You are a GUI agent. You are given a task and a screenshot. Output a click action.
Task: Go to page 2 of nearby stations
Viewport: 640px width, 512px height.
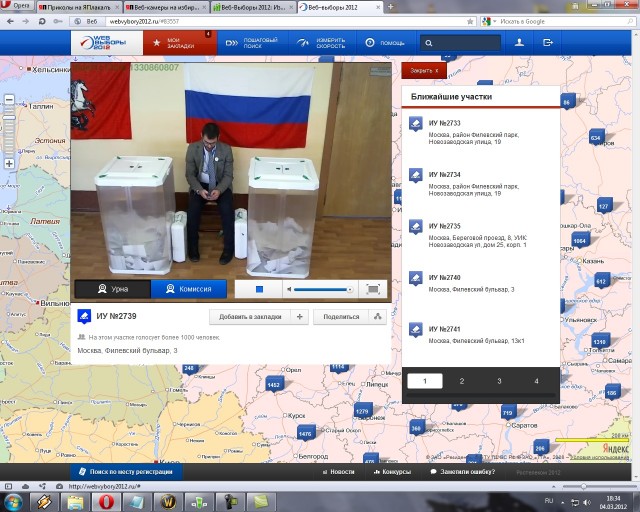pos(462,381)
